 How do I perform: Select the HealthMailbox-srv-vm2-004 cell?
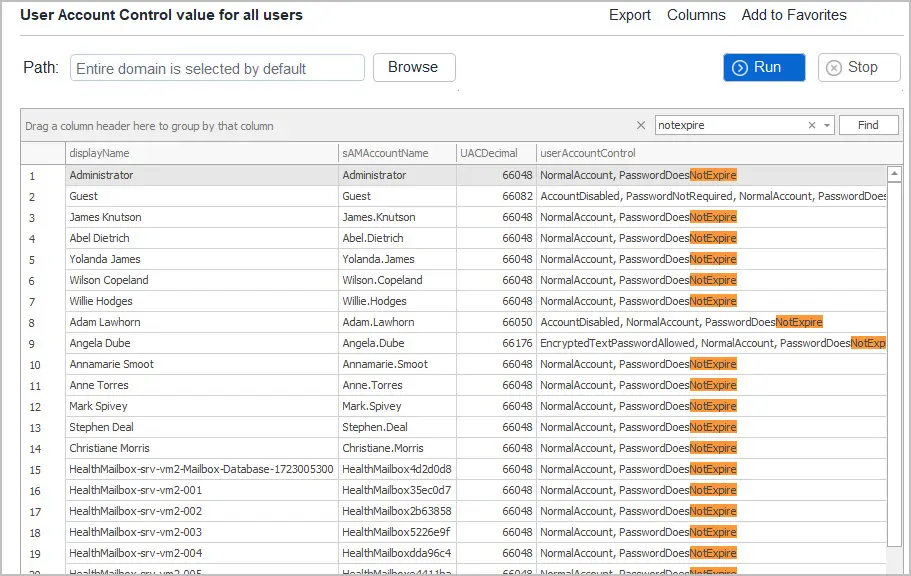(x=202, y=553)
